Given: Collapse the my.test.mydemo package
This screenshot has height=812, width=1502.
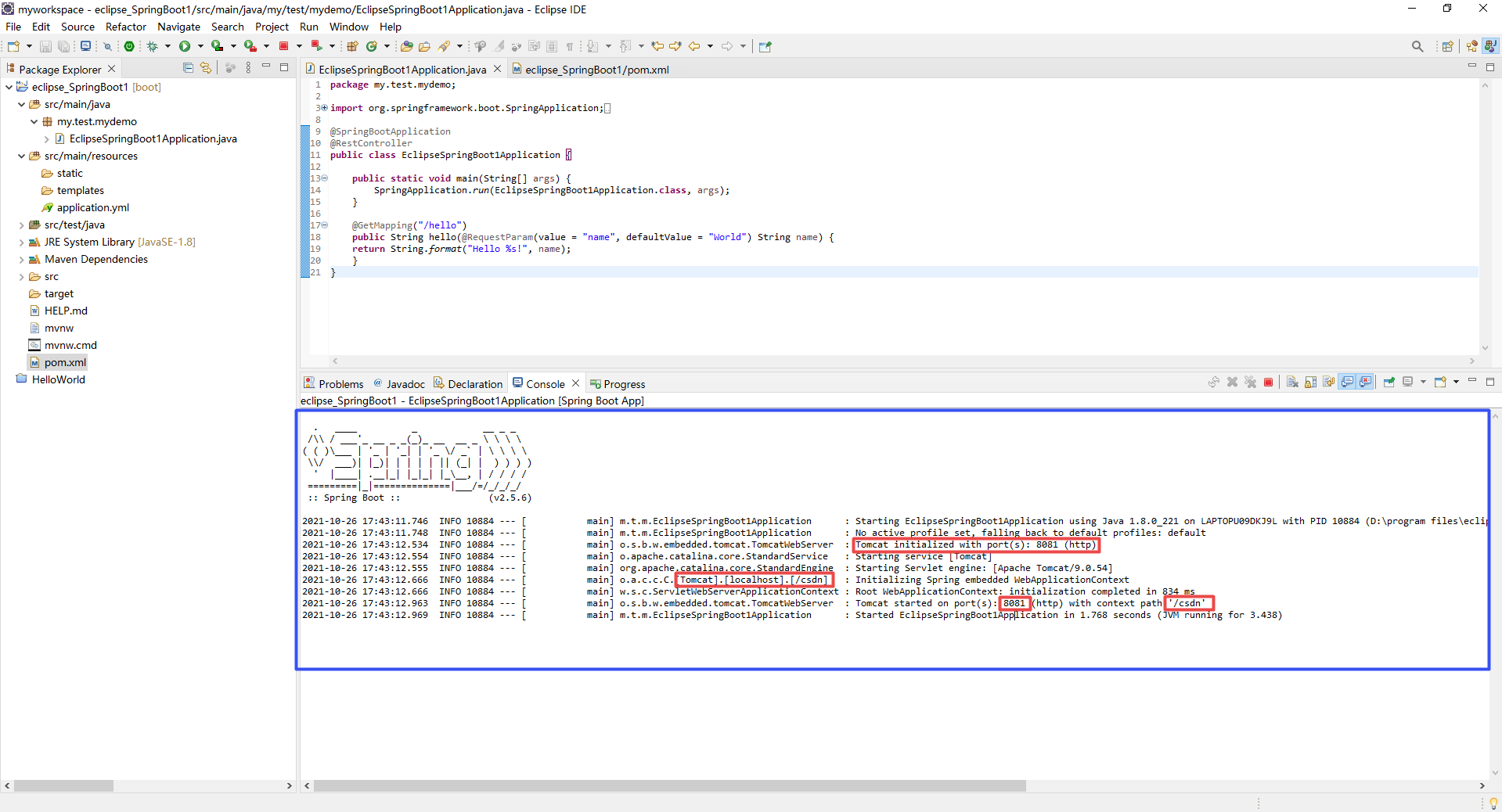Looking at the screenshot, I should 34,121.
